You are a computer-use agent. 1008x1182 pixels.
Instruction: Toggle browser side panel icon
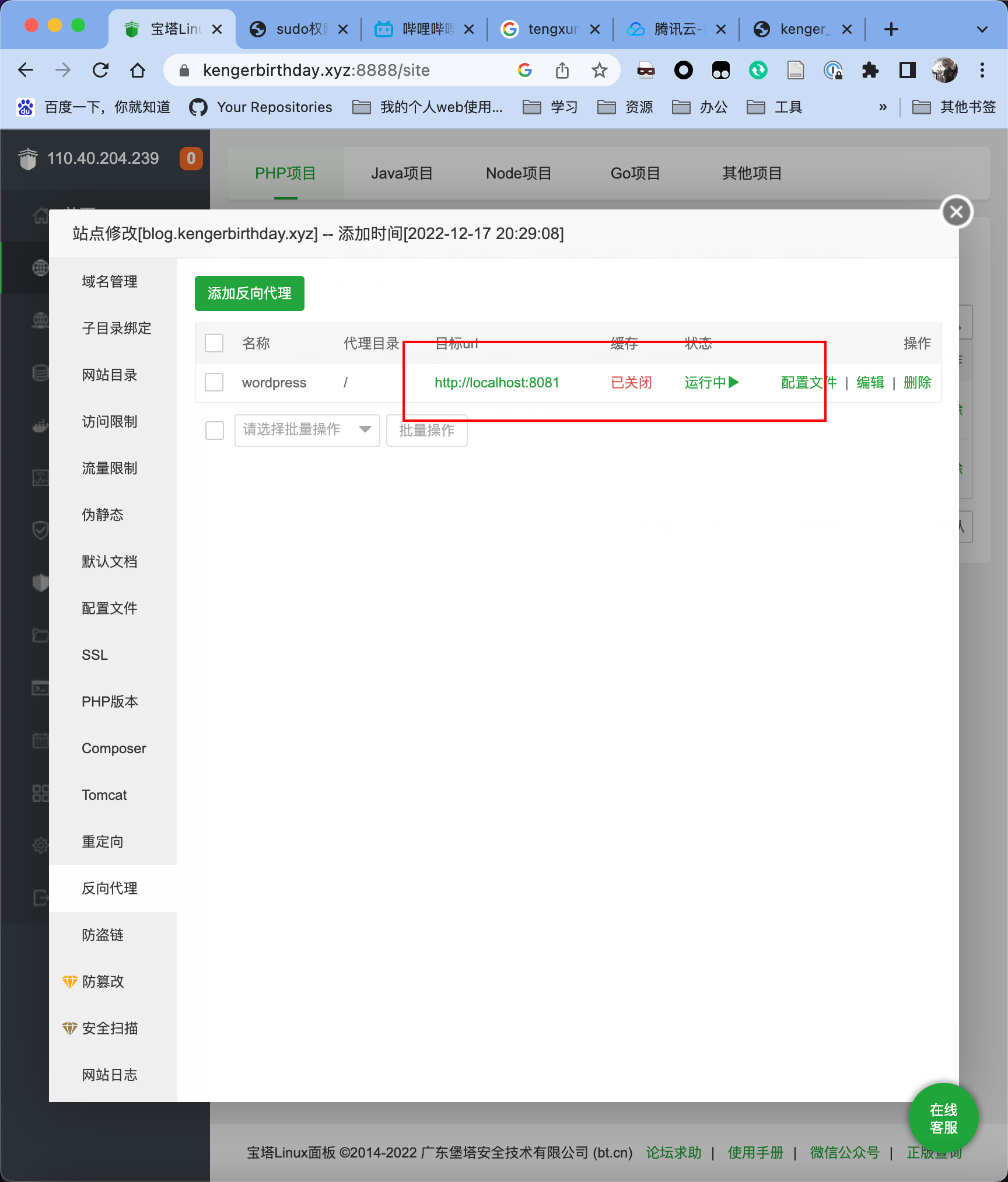(907, 71)
